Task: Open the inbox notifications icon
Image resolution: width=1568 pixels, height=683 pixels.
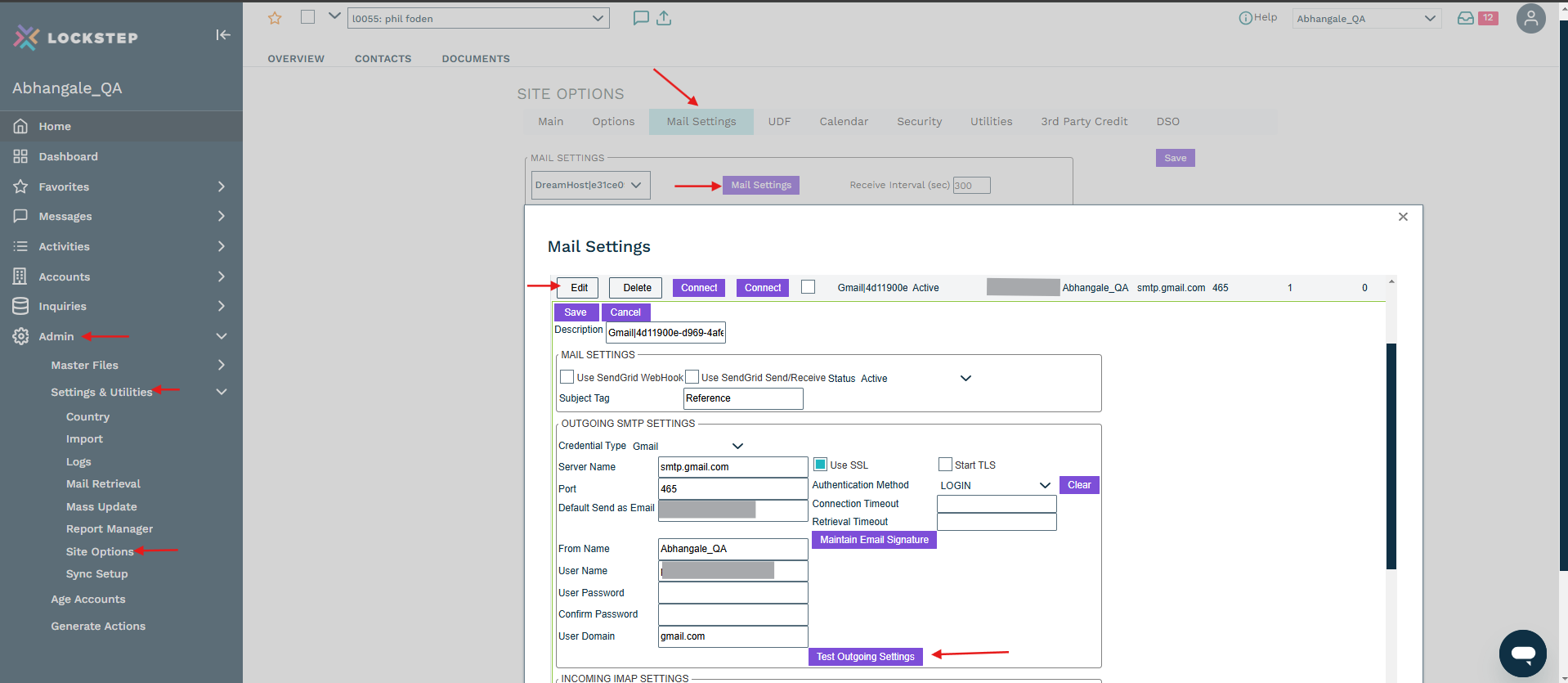Action: tap(1466, 18)
